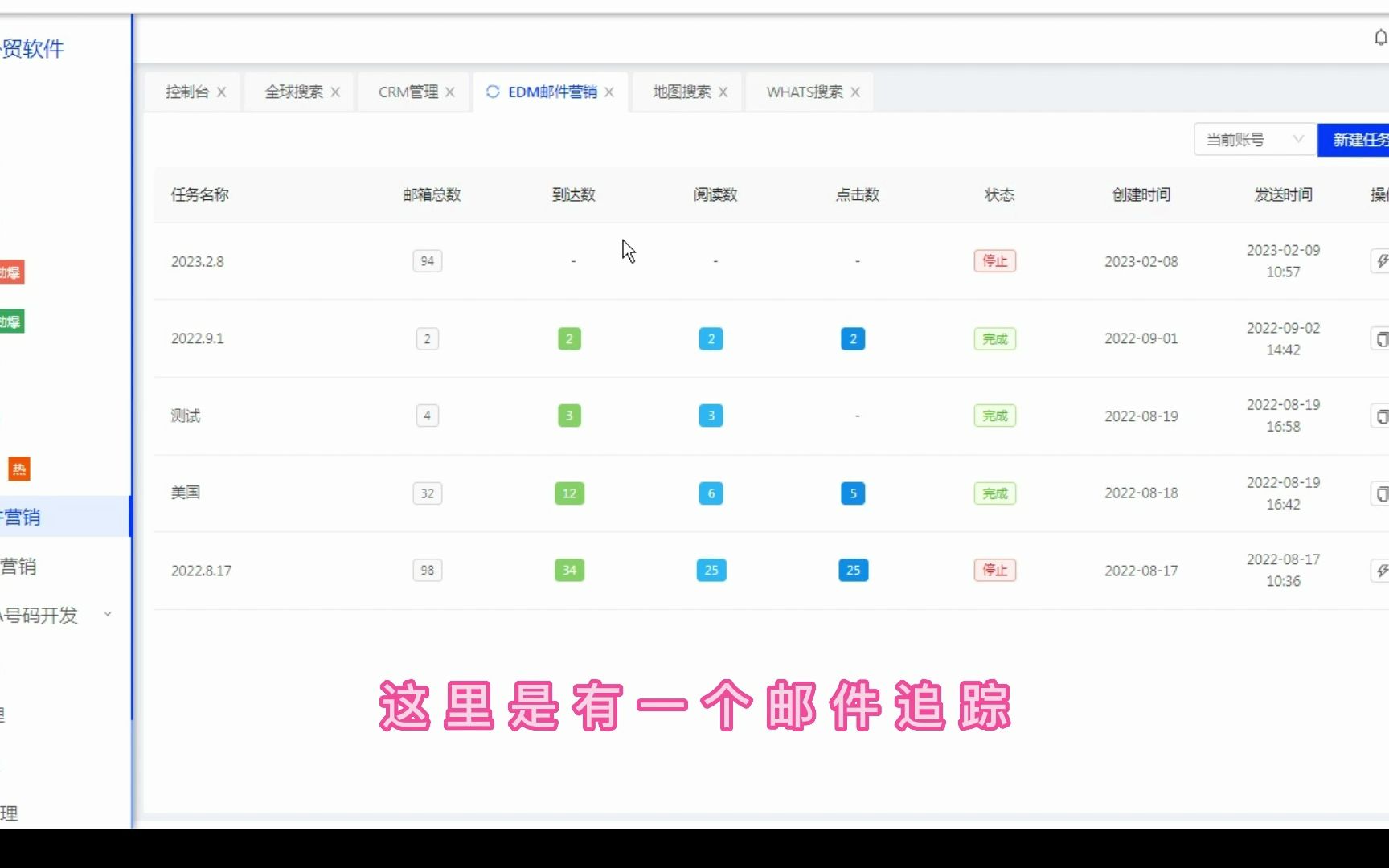Viewport: 1389px width, 868px height.
Task: Click the 停止 status of task 2023.2.8
Action: pos(995,261)
